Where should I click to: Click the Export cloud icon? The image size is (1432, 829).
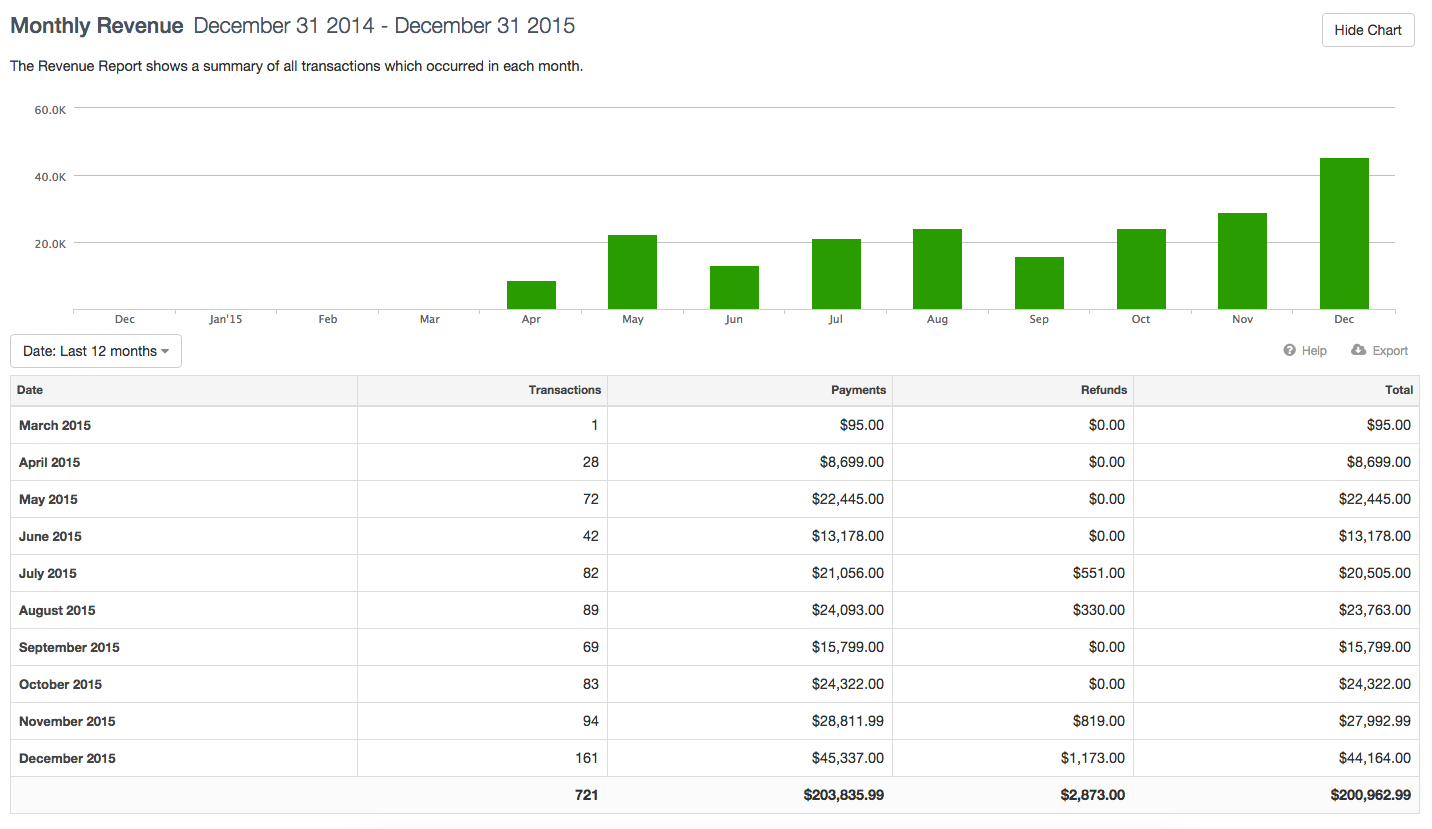coord(1358,350)
